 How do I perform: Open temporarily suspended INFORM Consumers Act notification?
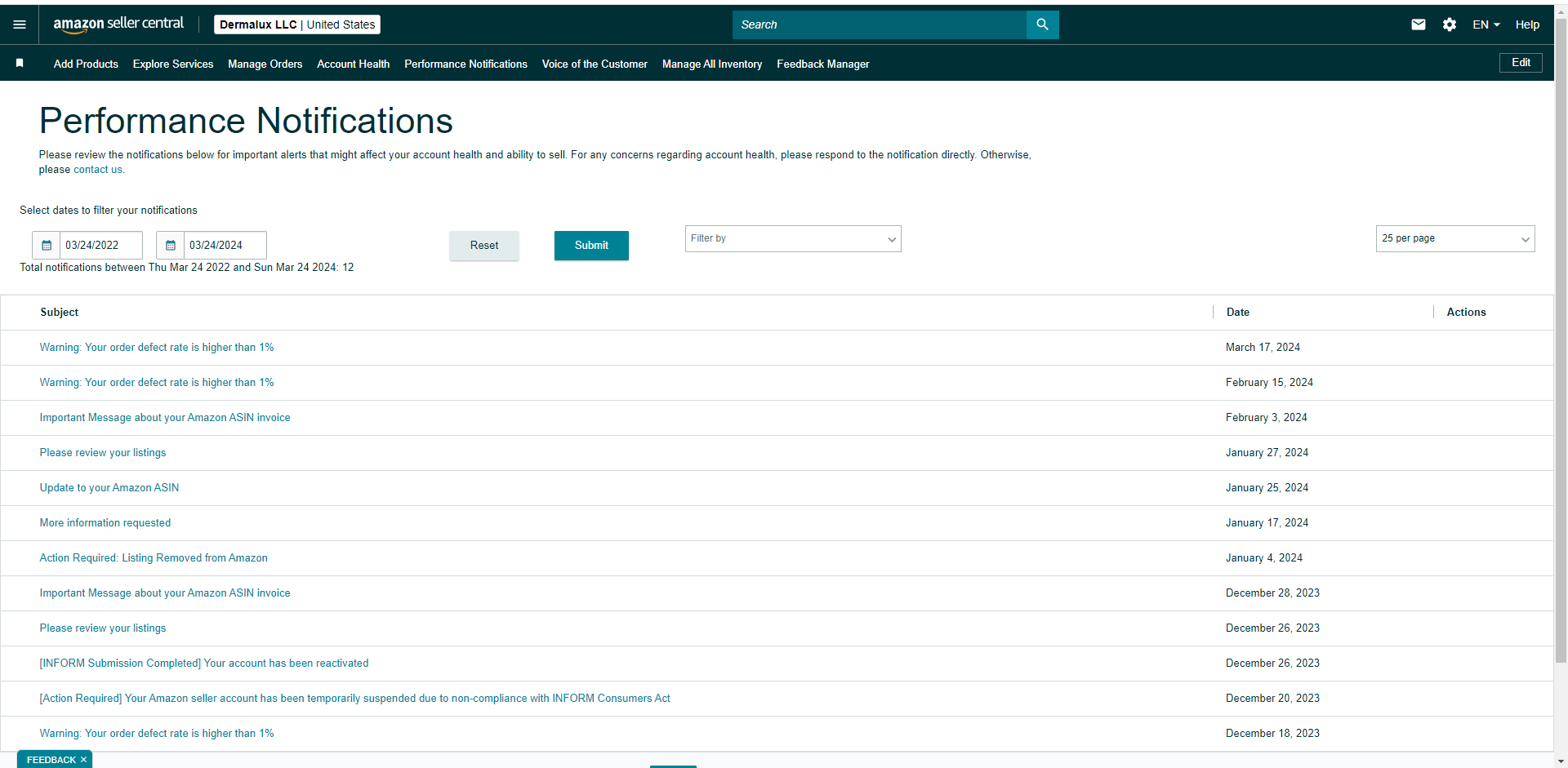click(355, 699)
